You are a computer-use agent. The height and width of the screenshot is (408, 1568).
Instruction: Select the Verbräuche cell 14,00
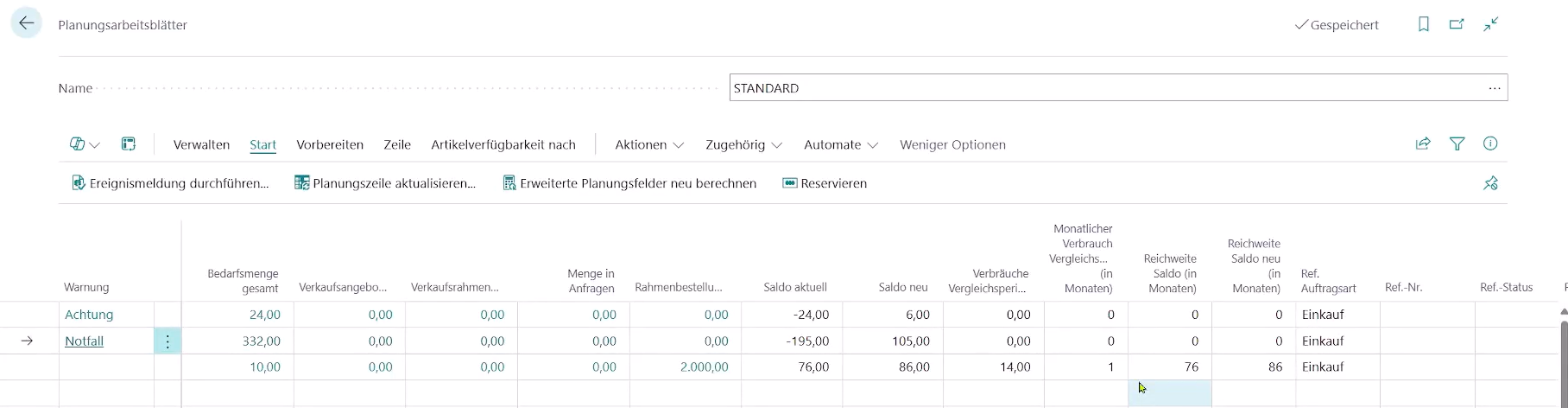(x=994, y=367)
